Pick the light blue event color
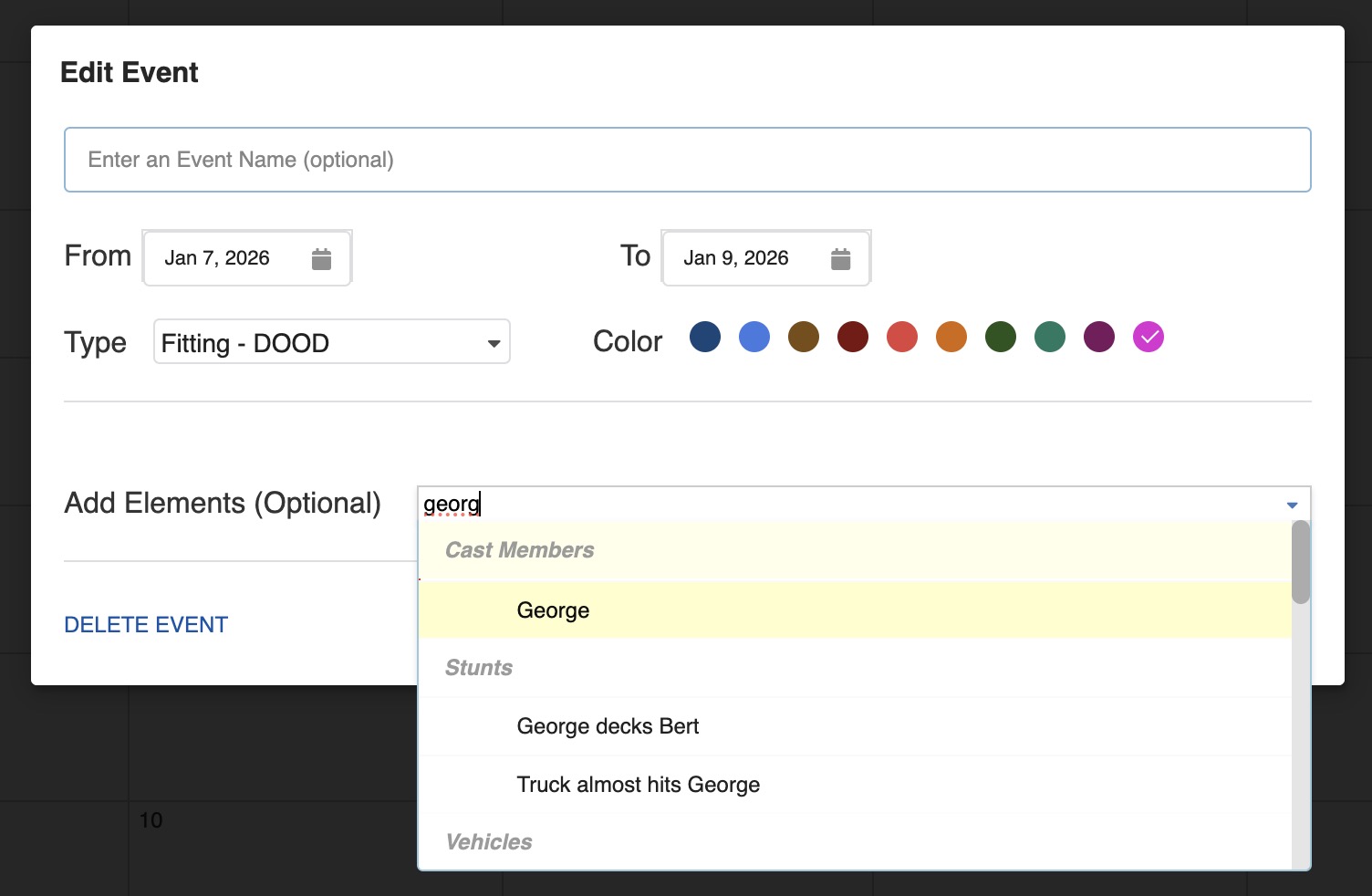Screen dimensions: 1372x896 754,337
